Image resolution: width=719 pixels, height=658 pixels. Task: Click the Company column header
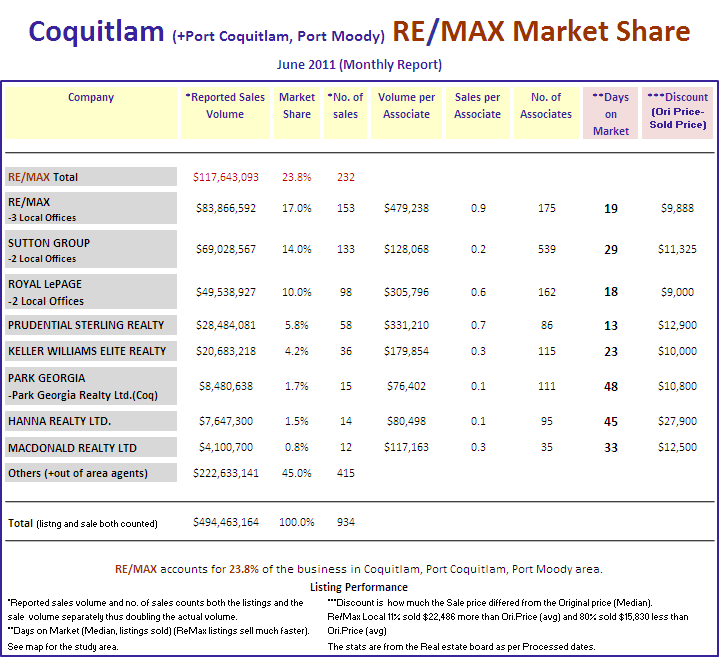point(91,98)
